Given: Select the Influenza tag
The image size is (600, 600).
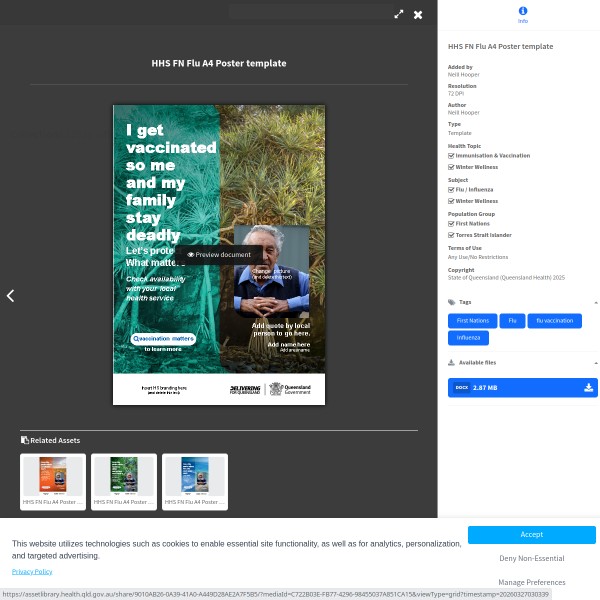Looking at the screenshot, I should [469, 338].
